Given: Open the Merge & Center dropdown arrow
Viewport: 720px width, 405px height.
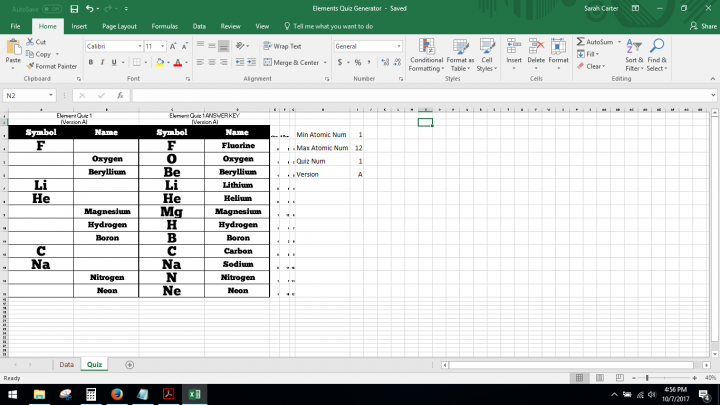Looking at the screenshot, I should (327, 62).
